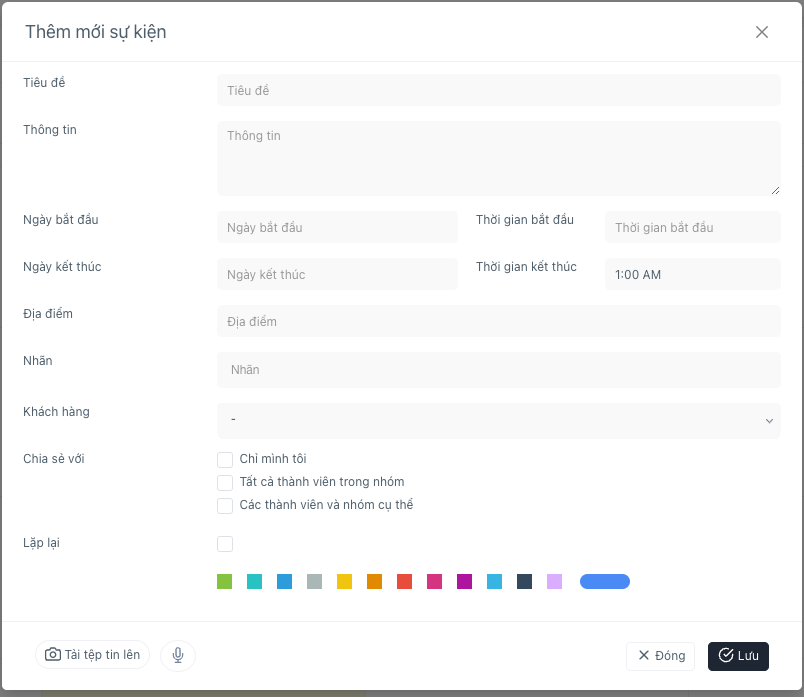The width and height of the screenshot is (804, 697).
Task: Pick the pink color swatch
Action: (434, 582)
